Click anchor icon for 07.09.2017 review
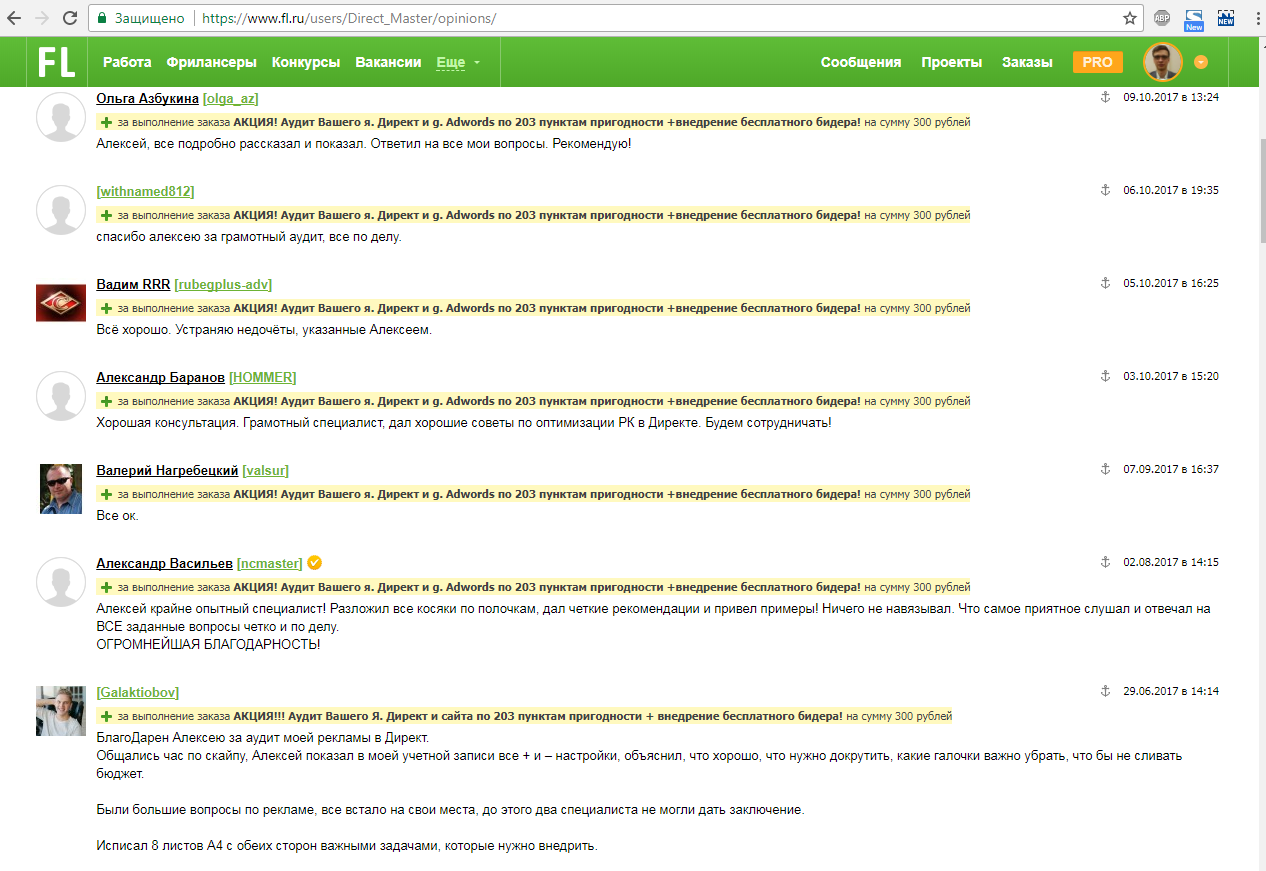The image size is (1266, 871). [1105, 469]
